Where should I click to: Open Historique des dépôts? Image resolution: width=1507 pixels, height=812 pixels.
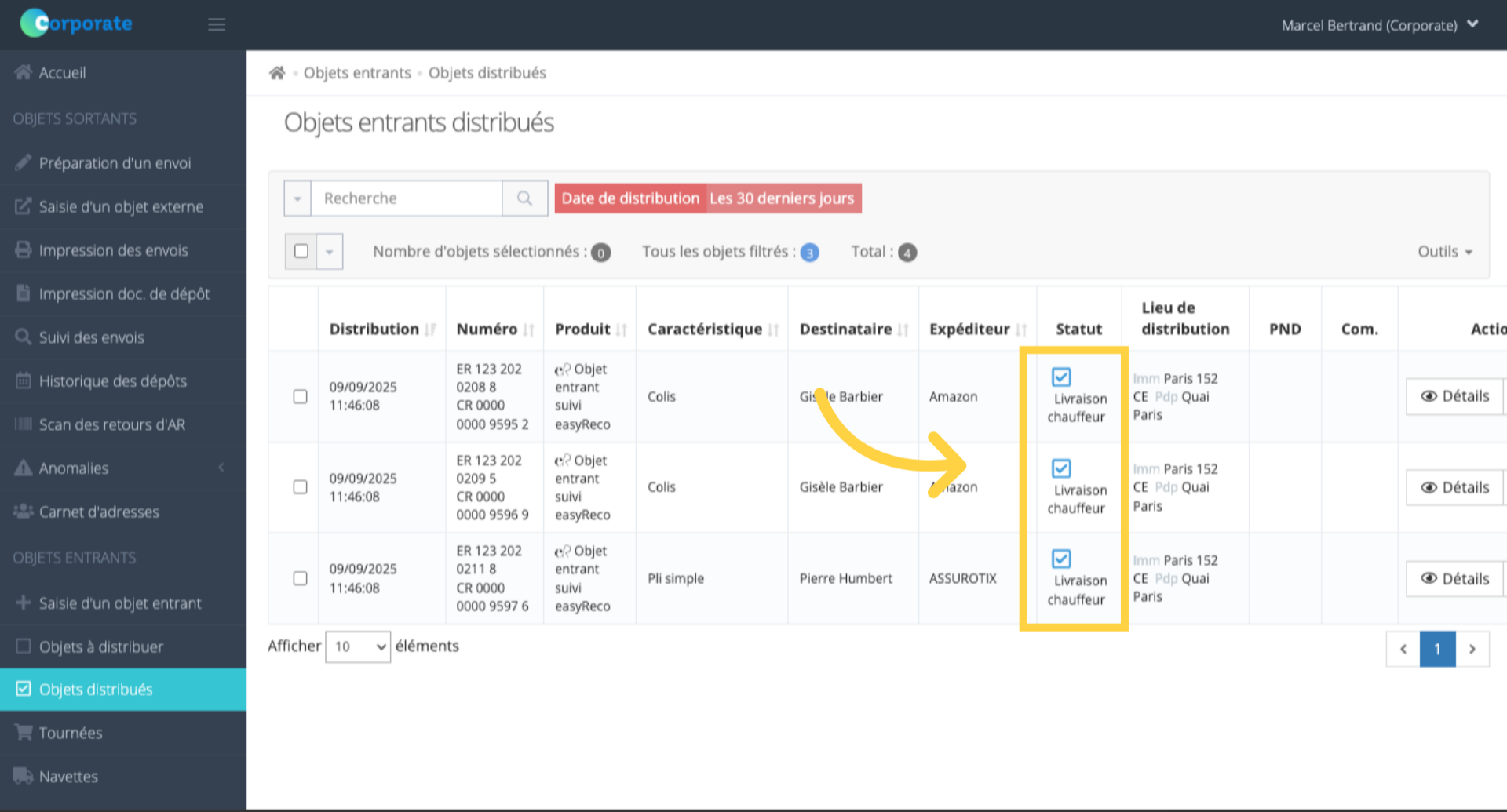123,381
